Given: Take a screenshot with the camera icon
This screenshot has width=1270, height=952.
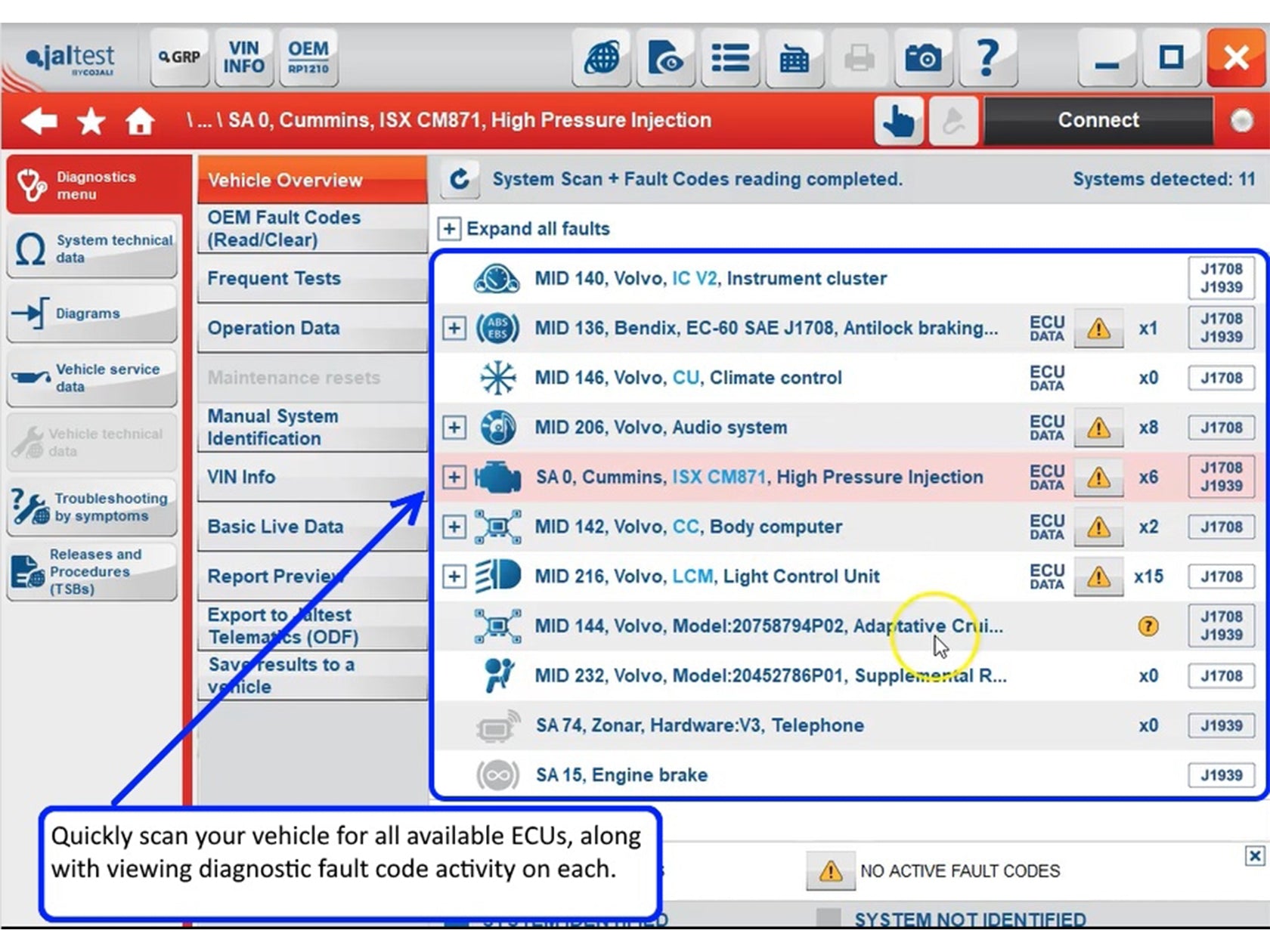Looking at the screenshot, I should tap(923, 57).
